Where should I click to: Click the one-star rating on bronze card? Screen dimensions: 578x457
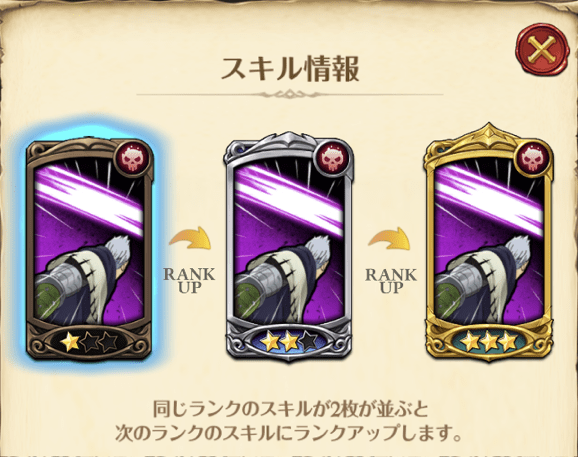(89, 342)
